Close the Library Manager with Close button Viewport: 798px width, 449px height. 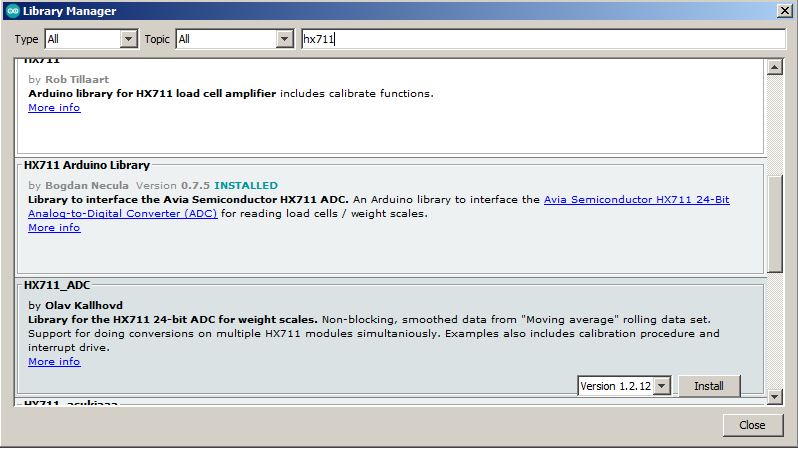[752, 425]
